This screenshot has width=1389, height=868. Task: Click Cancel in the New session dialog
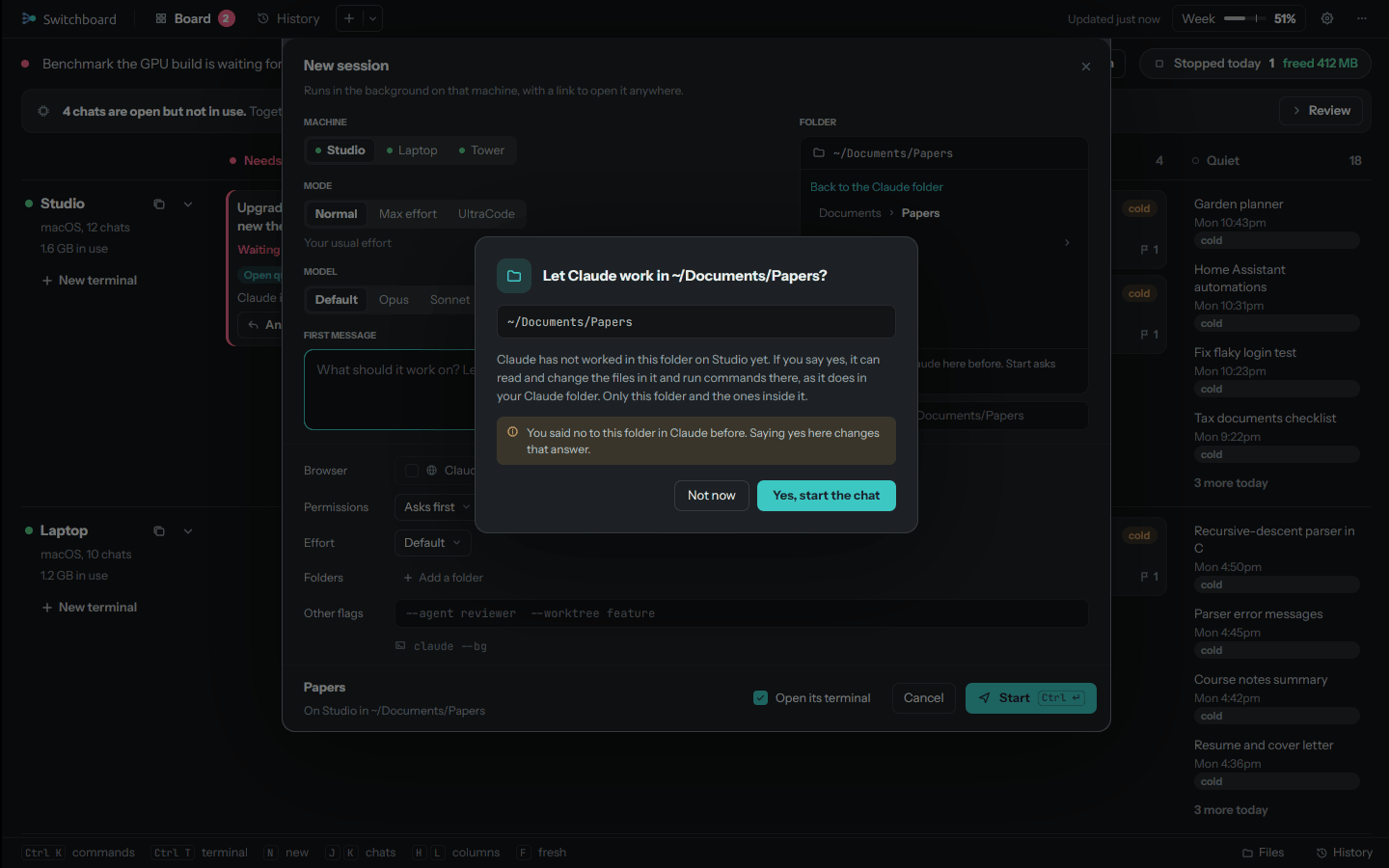[x=923, y=698]
